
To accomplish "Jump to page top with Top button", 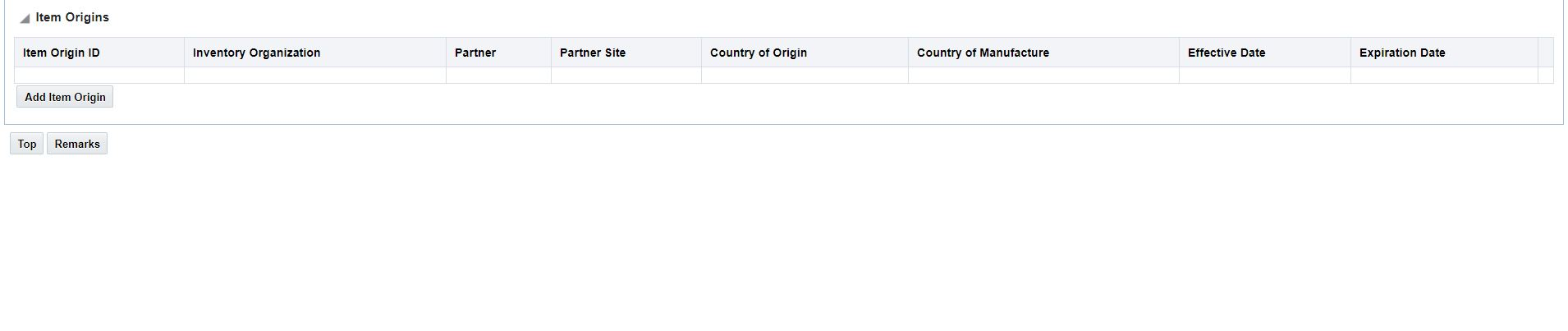I will click(27, 144).
